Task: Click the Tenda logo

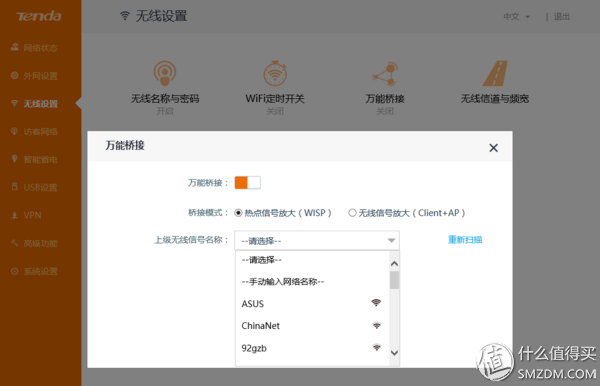Action: pyautogui.click(x=39, y=16)
